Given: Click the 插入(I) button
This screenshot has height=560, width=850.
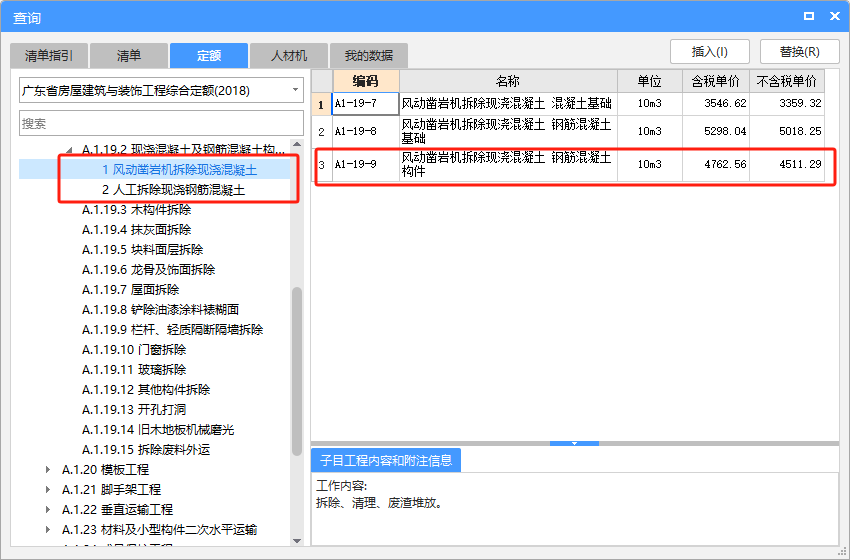Looking at the screenshot, I should click(x=710, y=52).
